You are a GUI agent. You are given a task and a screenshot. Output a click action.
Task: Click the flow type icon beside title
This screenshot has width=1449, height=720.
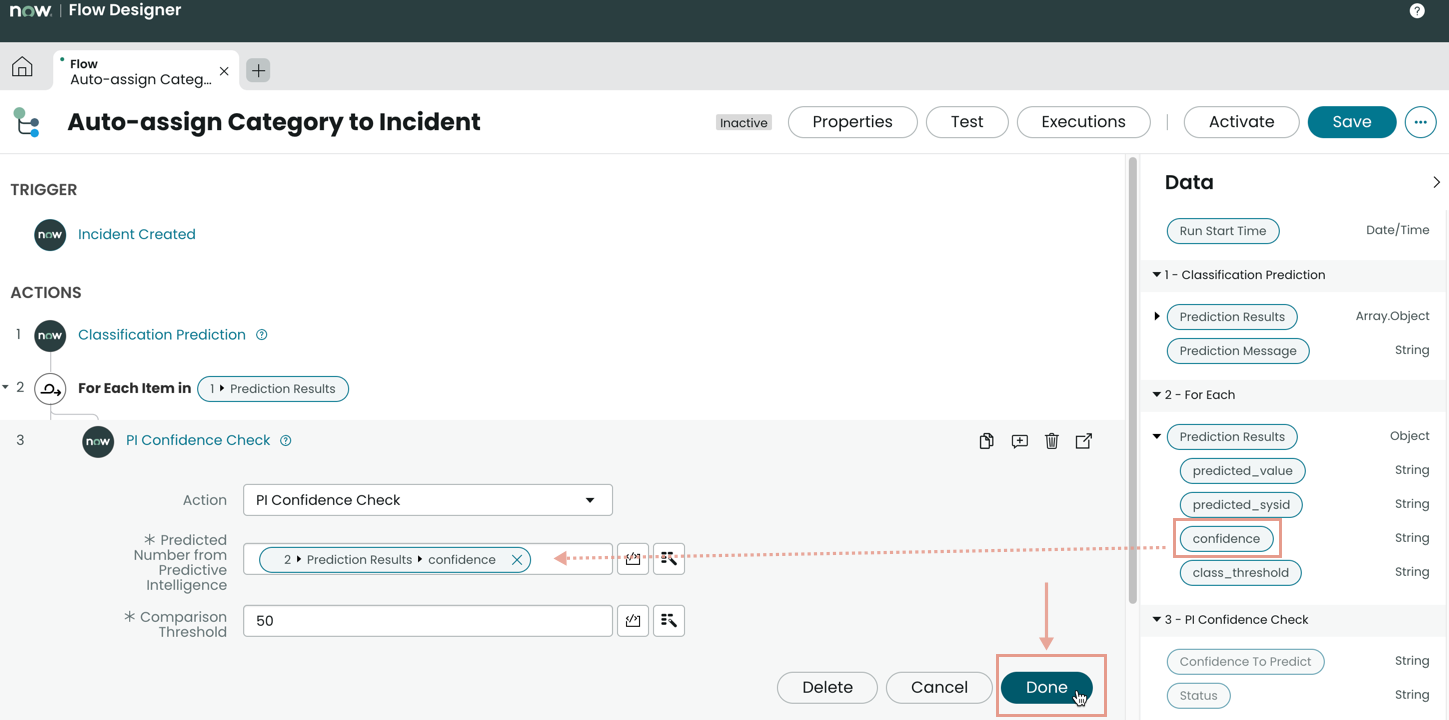[x=27, y=122]
